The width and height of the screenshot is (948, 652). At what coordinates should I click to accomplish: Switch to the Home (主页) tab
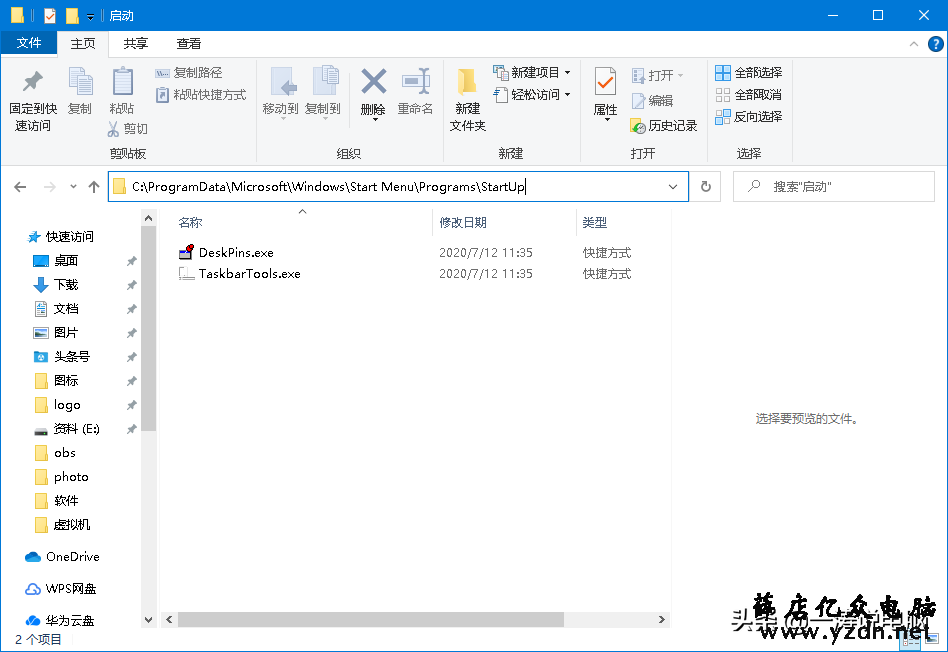pos(83,44)
